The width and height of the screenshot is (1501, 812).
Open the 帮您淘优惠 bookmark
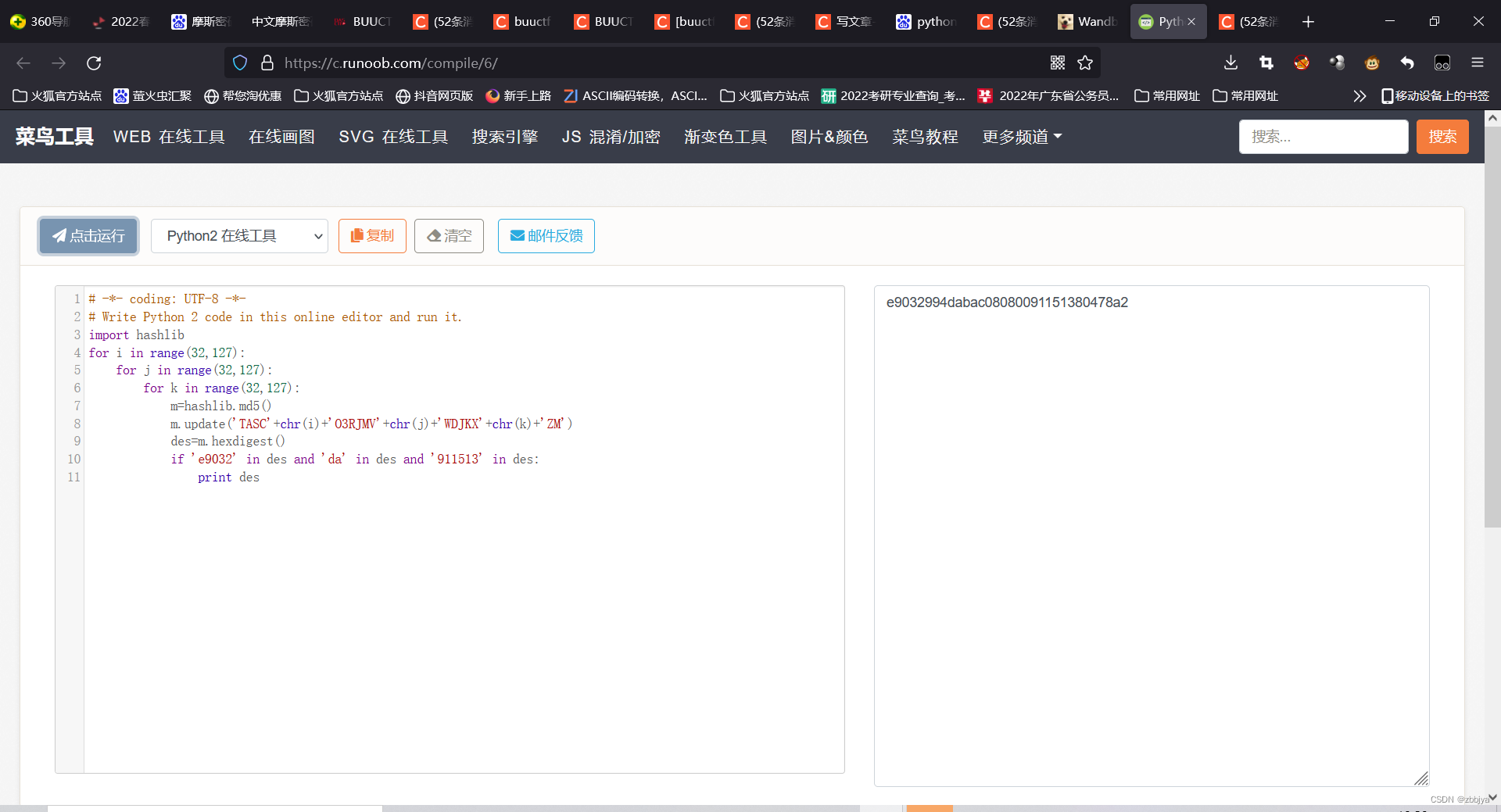point(242,96)
